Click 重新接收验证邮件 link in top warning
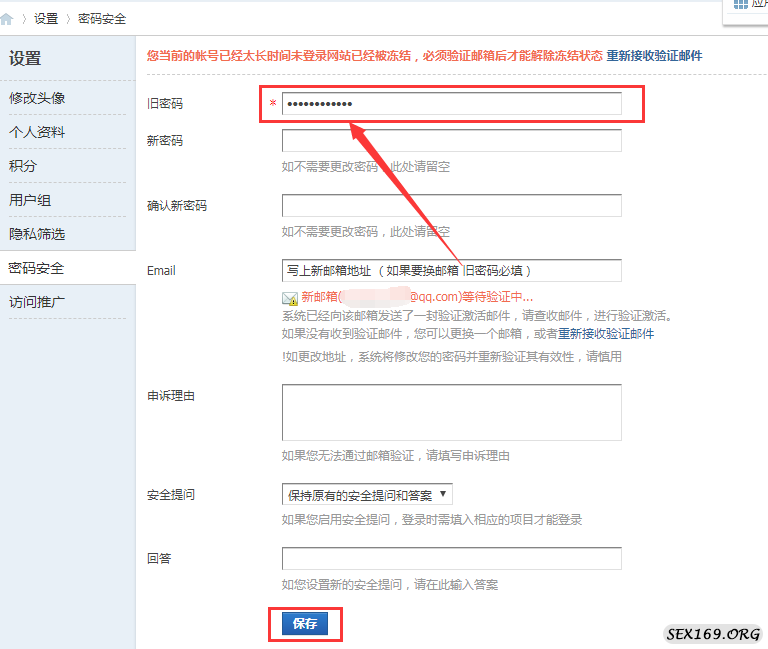768x649 pixels. click(x=654, y=56)
